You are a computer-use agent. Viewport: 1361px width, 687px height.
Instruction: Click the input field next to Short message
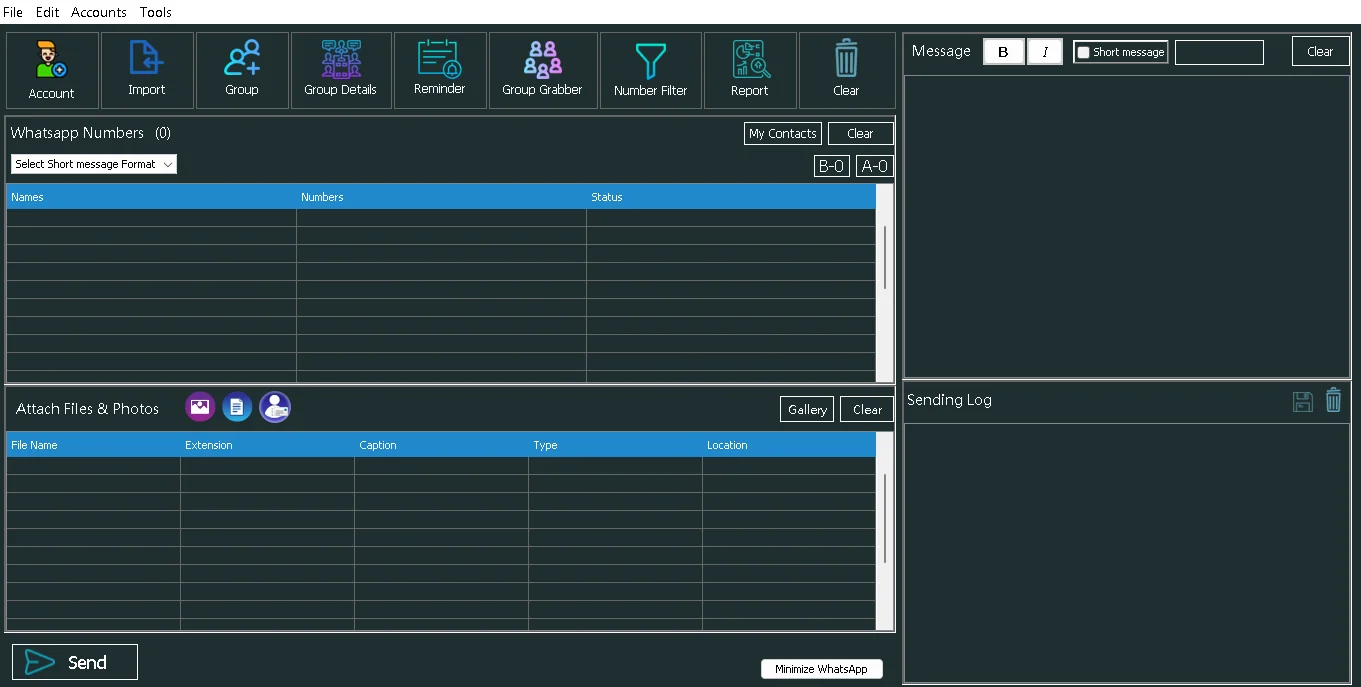tap(1219, 52)
